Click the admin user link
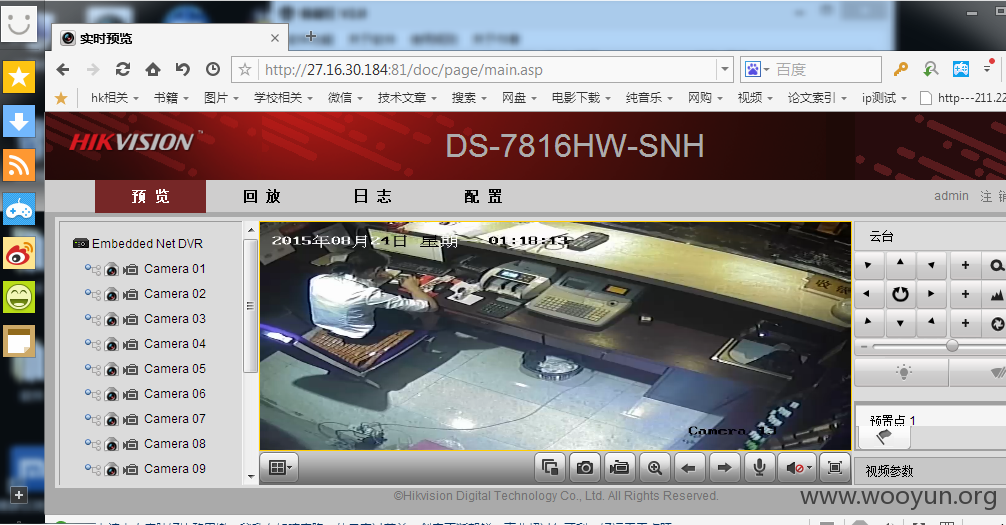 951,196
